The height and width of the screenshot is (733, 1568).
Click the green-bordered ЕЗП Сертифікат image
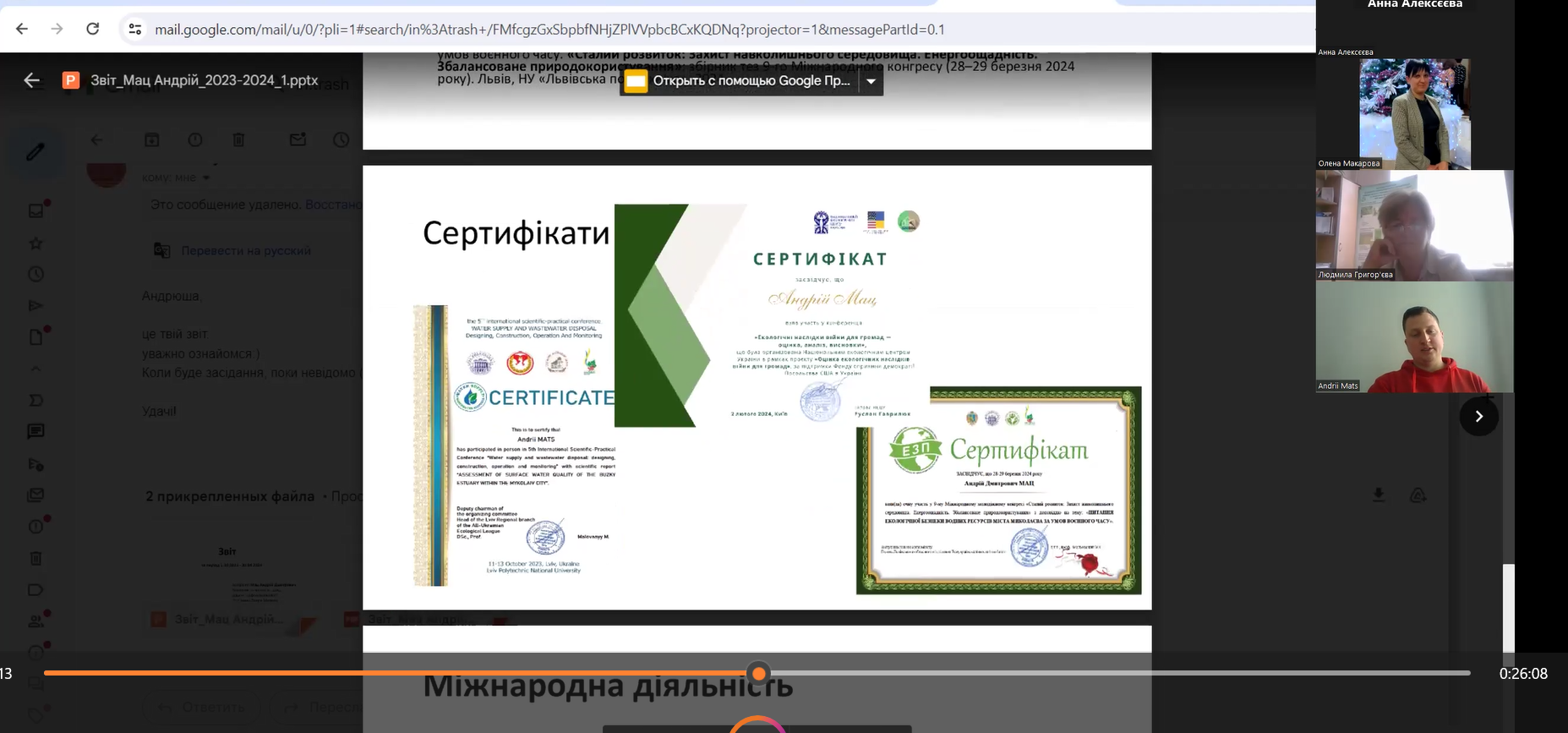click(998, 490)
